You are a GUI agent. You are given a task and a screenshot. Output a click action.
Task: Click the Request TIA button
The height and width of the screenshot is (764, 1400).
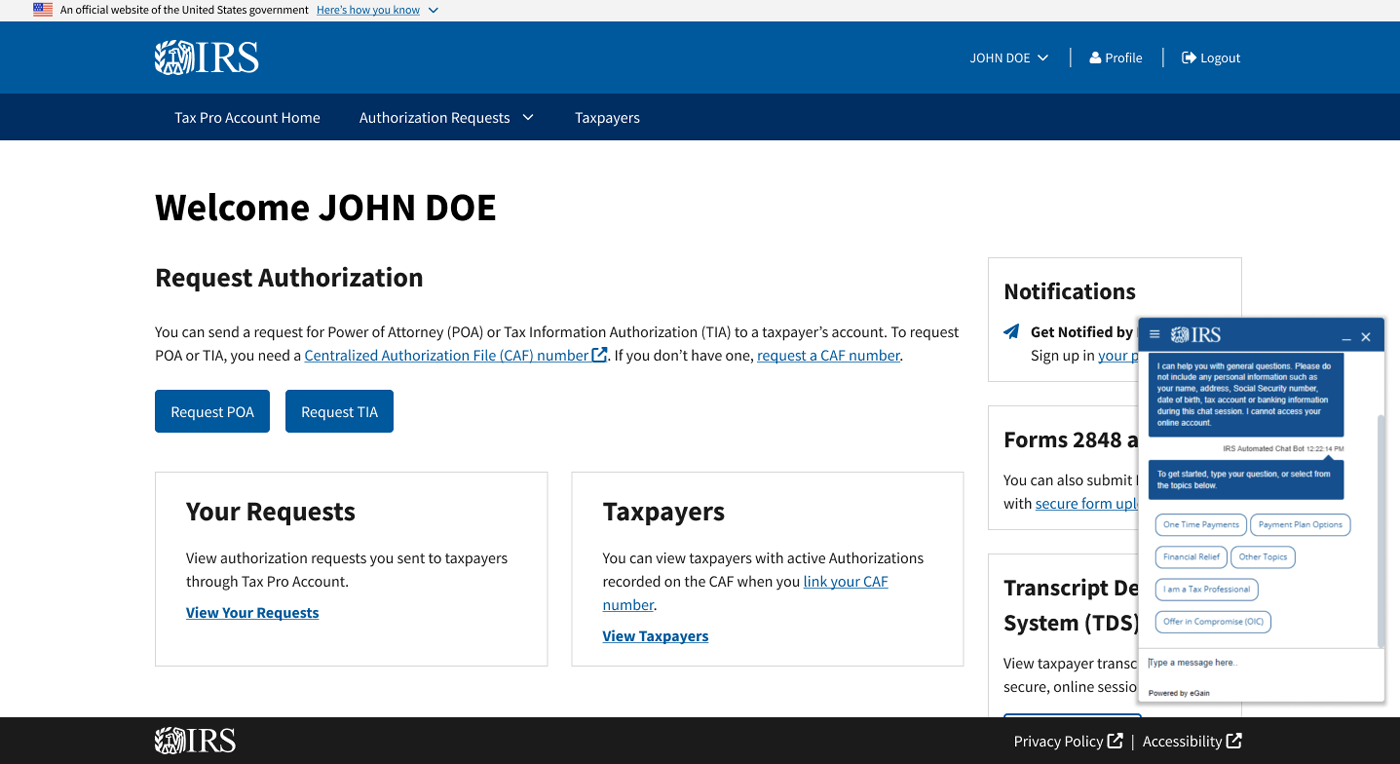(x=339, y=411)
